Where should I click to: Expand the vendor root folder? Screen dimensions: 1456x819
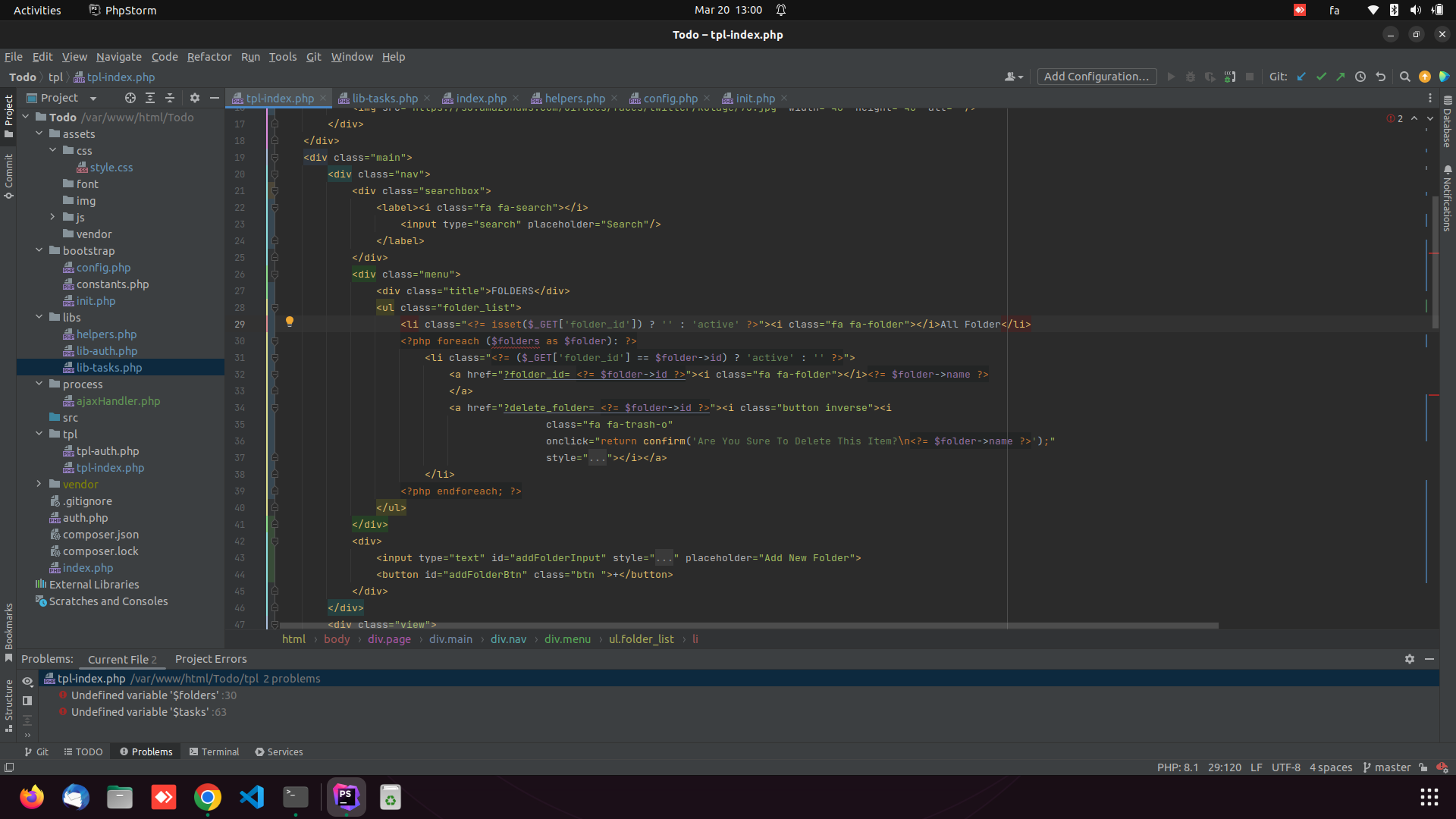pos(39,484)
